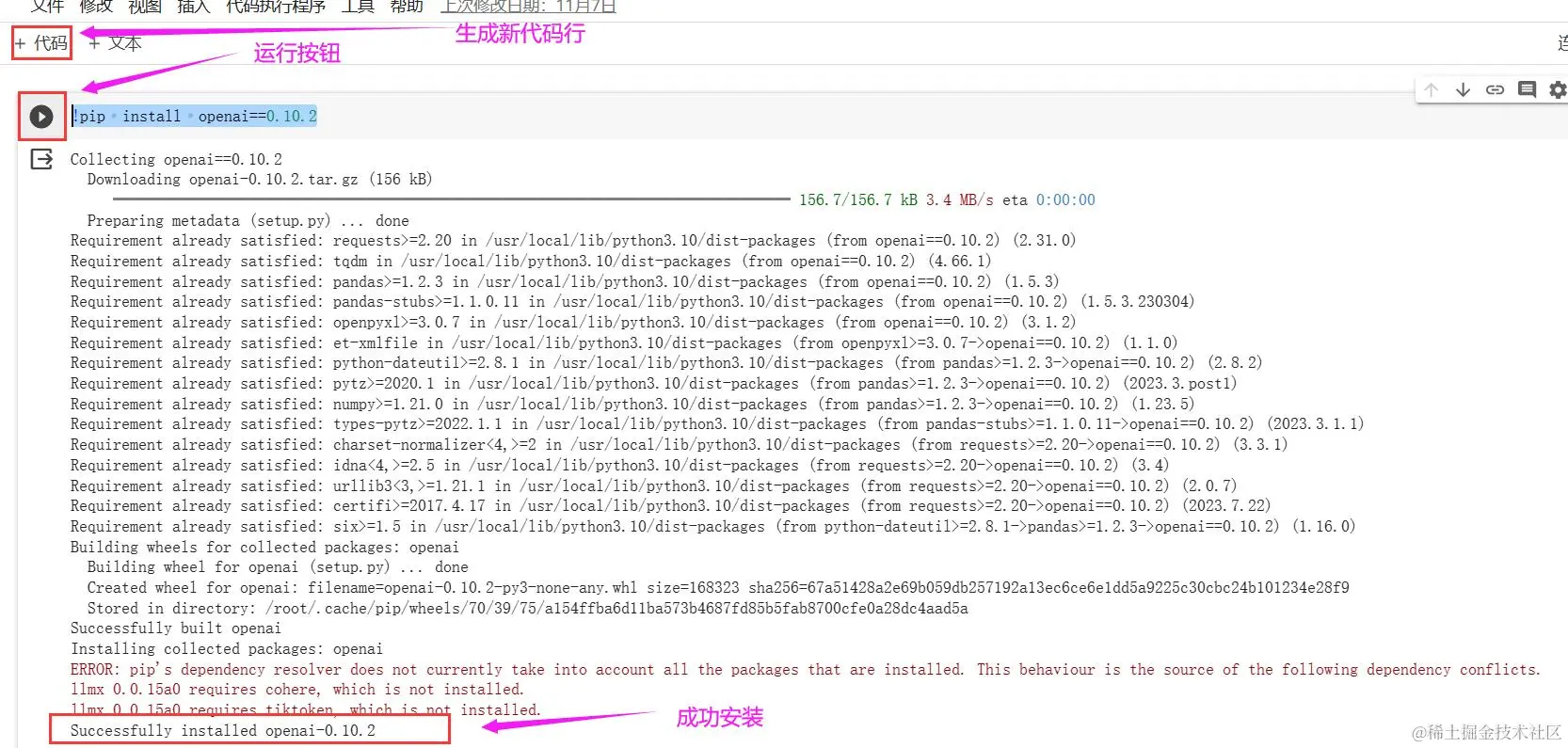Select 'Building wheel for openai (setup.py) ... done'
Image resolution: width=1568 pixels, height=748 pixels.
[278, 567]
